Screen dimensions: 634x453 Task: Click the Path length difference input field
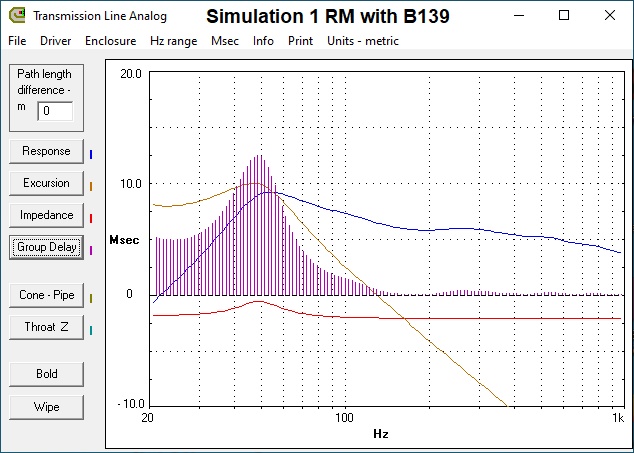point(55,111)
